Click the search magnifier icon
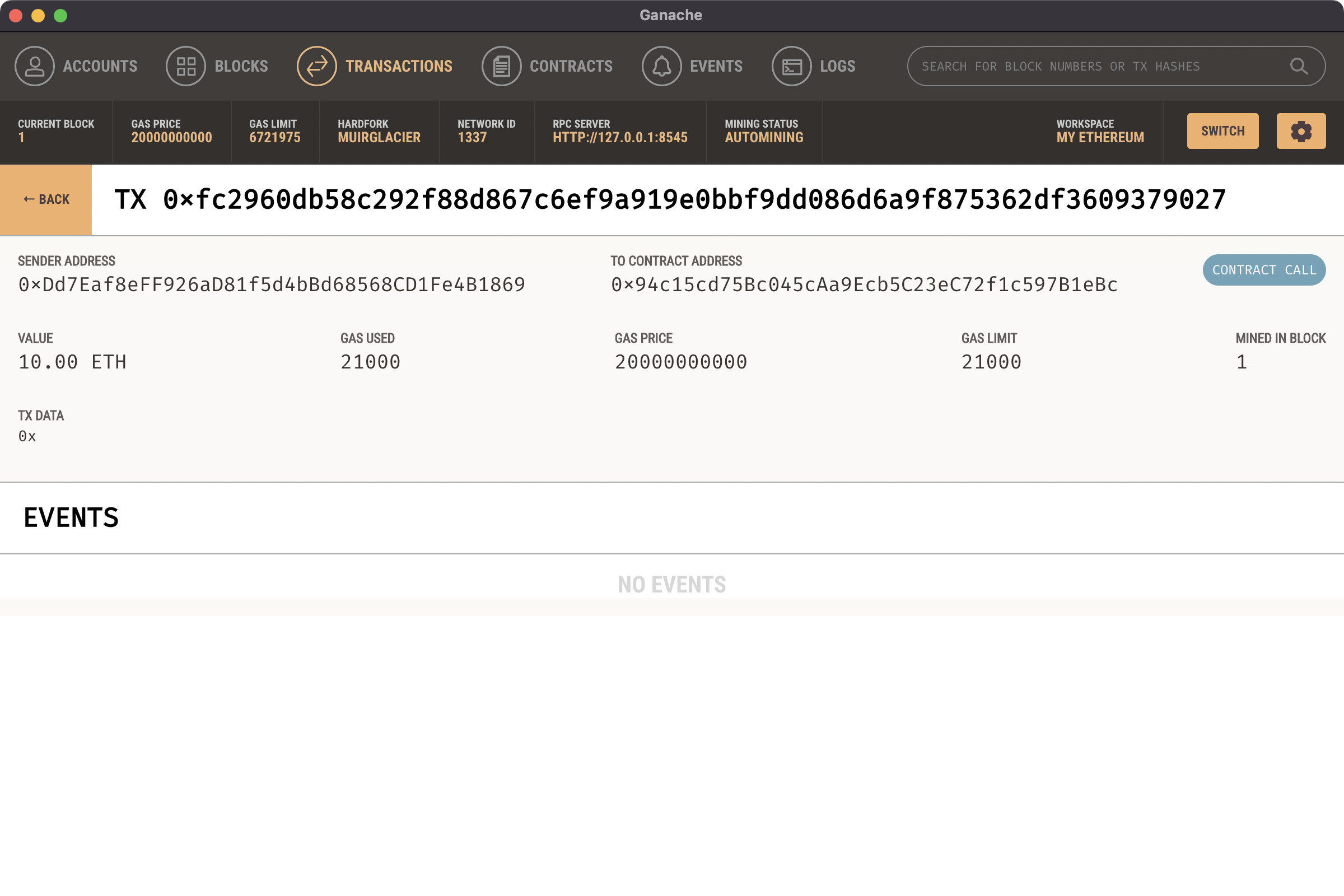Viewport: 1344px width, 896px height. coord(1299,66)
